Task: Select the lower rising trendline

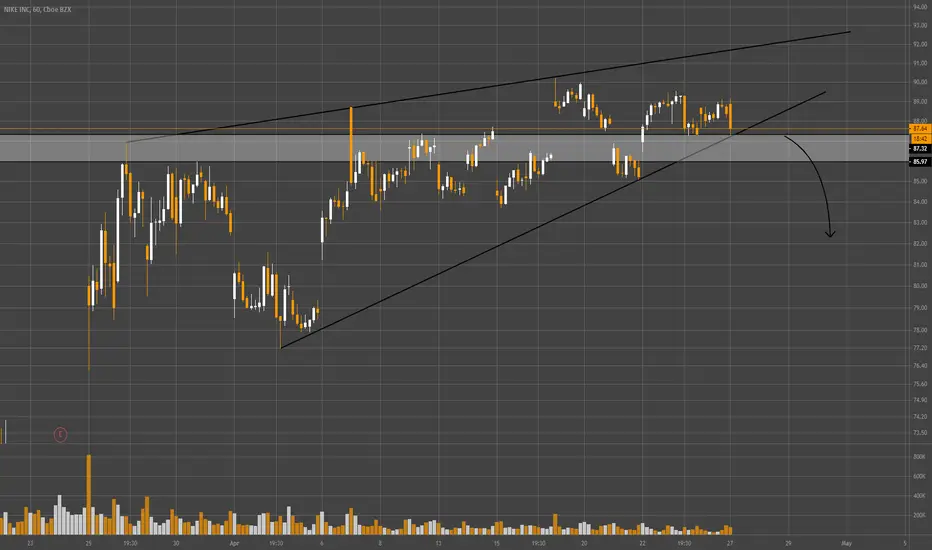Action: coord(553,220)
